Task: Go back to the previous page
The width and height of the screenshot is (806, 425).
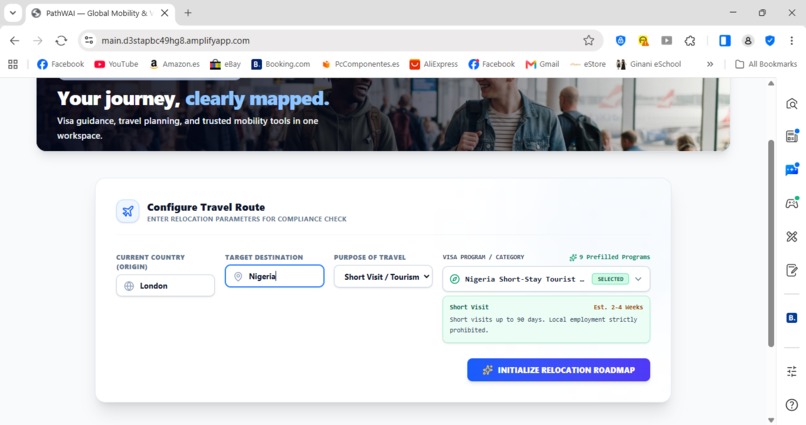Action: pyautogui.click(x=14, y=41)
